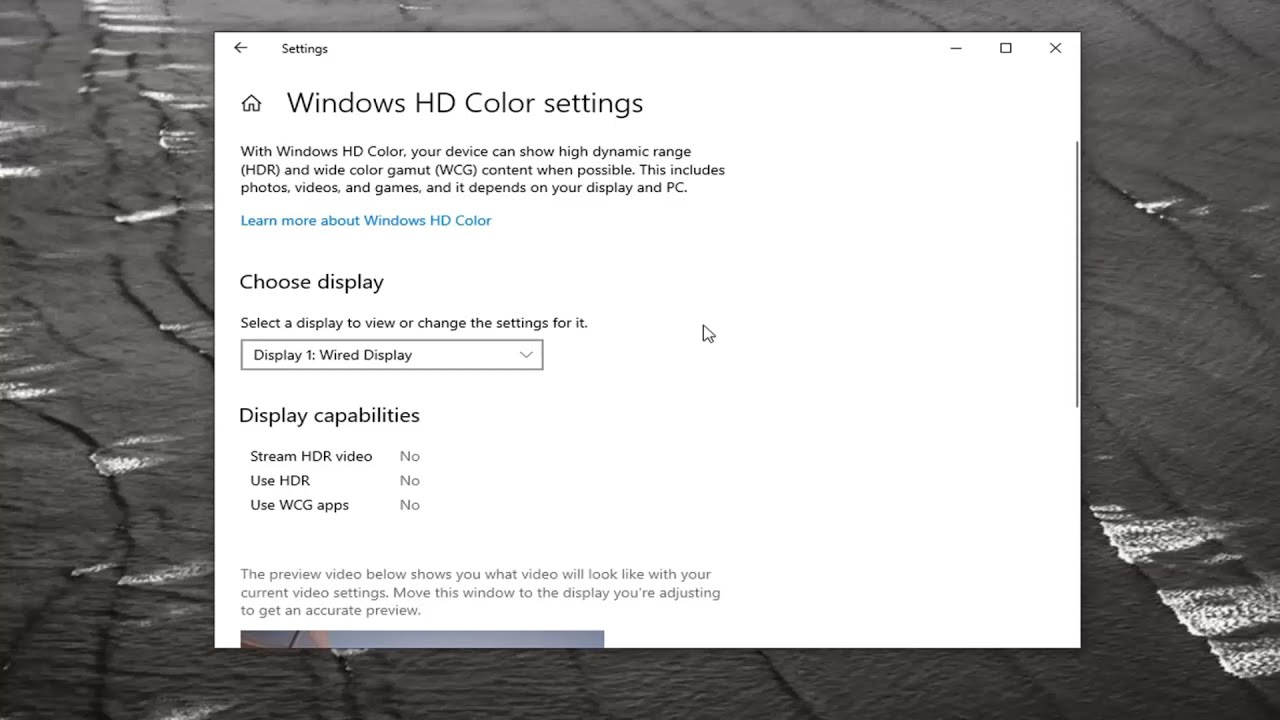Click the No value beside Use WCG apps
This screenshot has height=720, width=1280.
click(x=410, y=505)
